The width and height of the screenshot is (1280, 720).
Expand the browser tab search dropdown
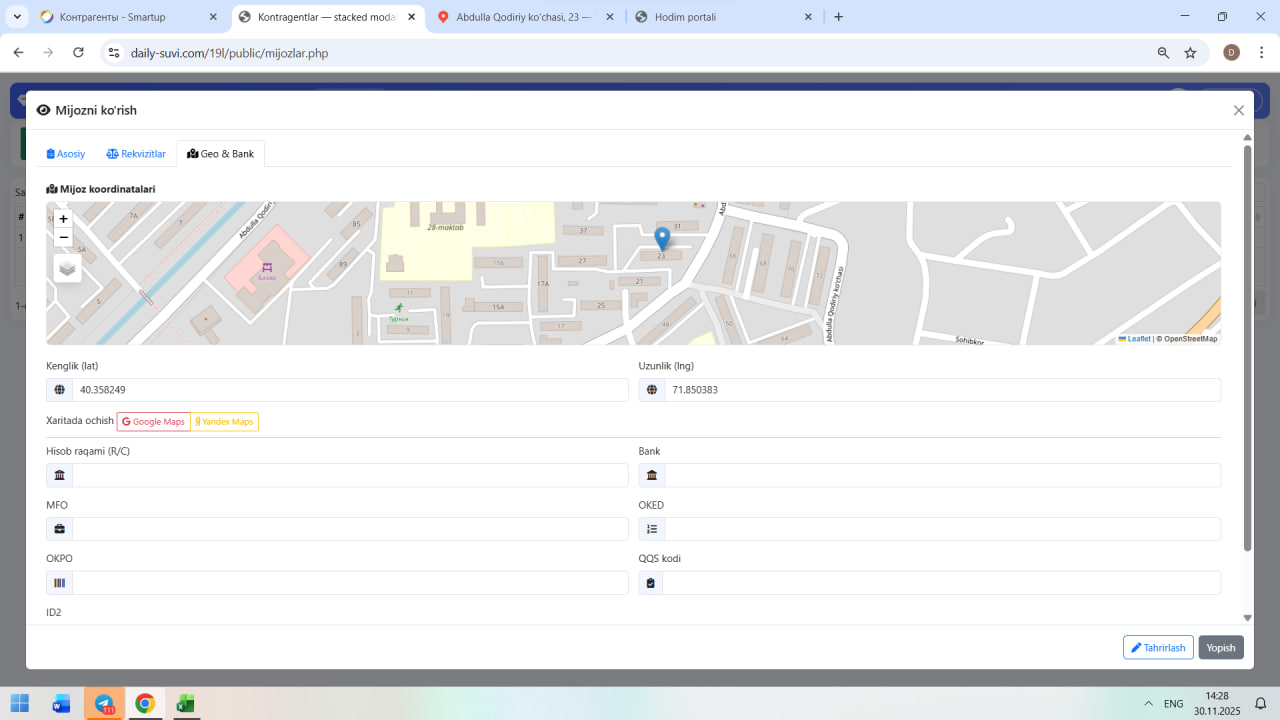click(x=17, y=17)
